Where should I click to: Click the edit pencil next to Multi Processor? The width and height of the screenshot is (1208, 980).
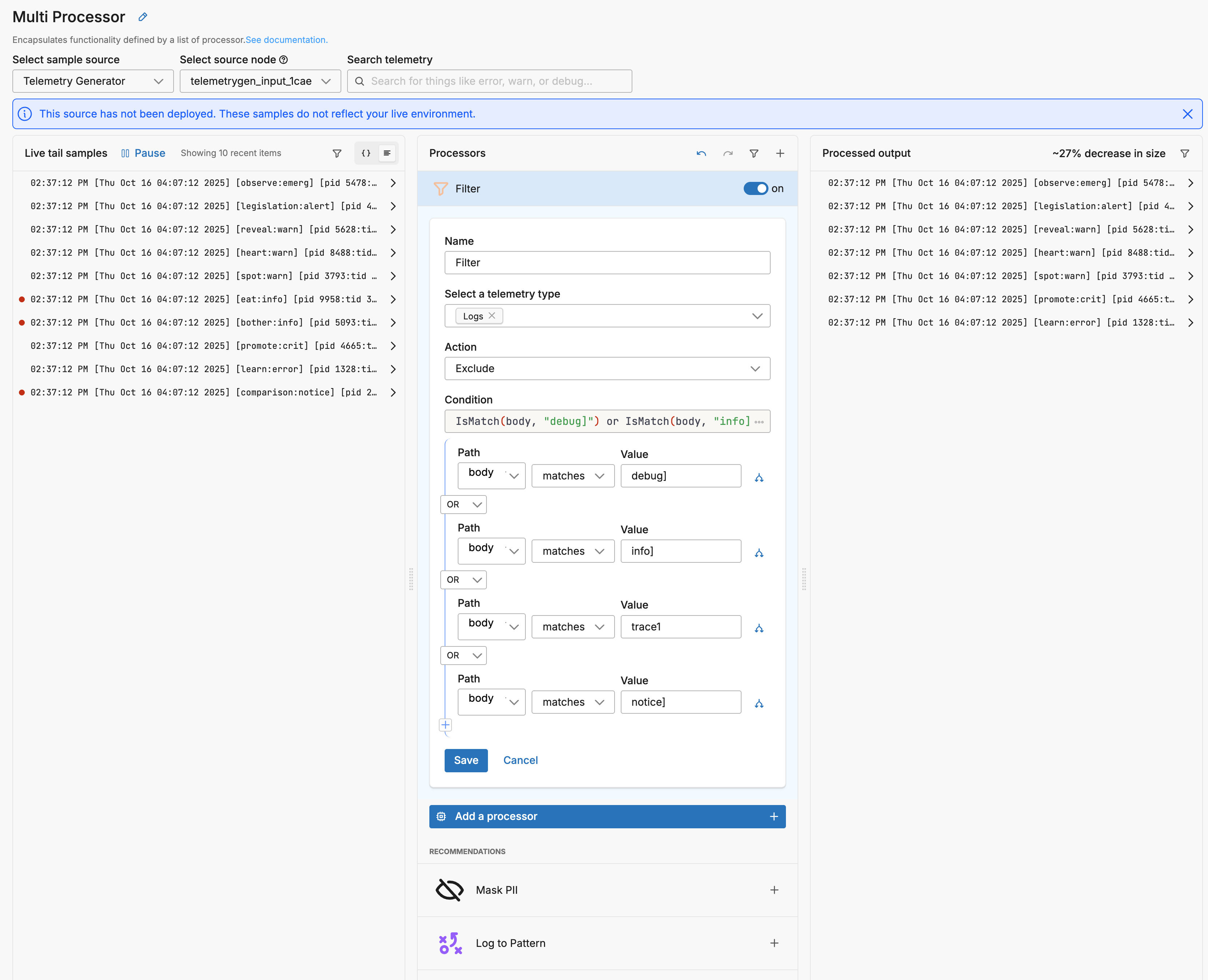coord(143,17)
